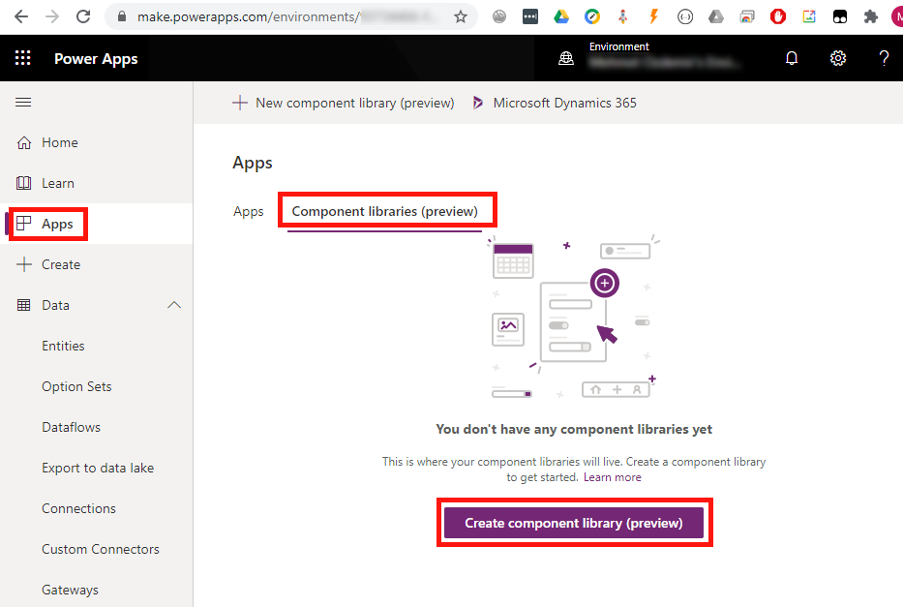Open Chrome extensions puzzle icon

(x=871, y=17)
